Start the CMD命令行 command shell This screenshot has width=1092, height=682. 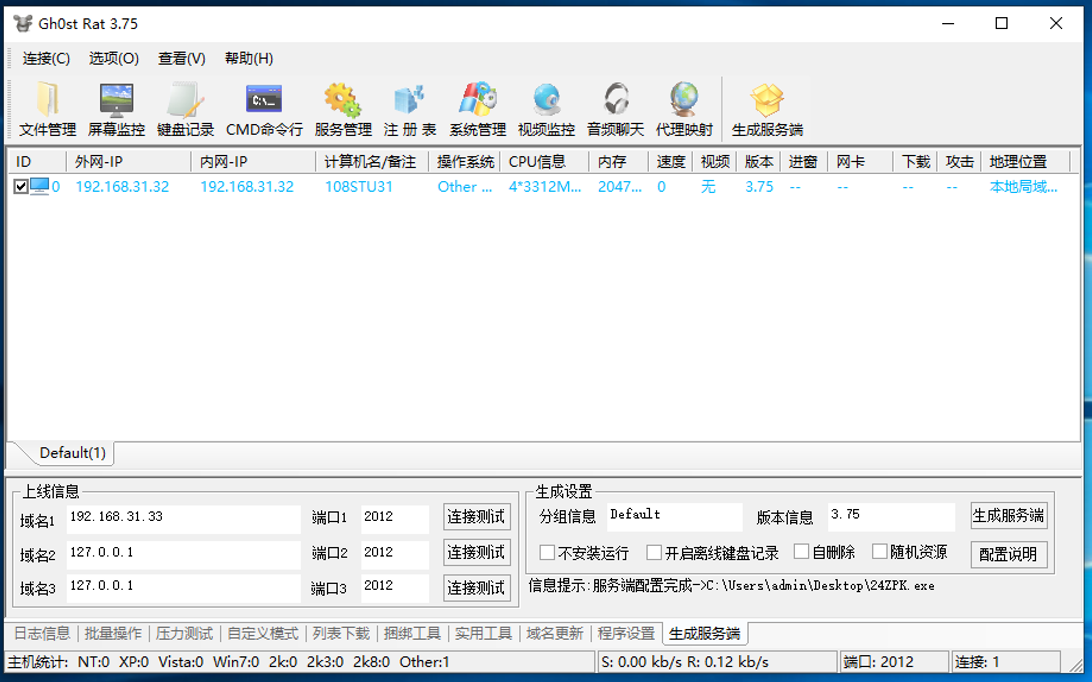tap(264, 109)
